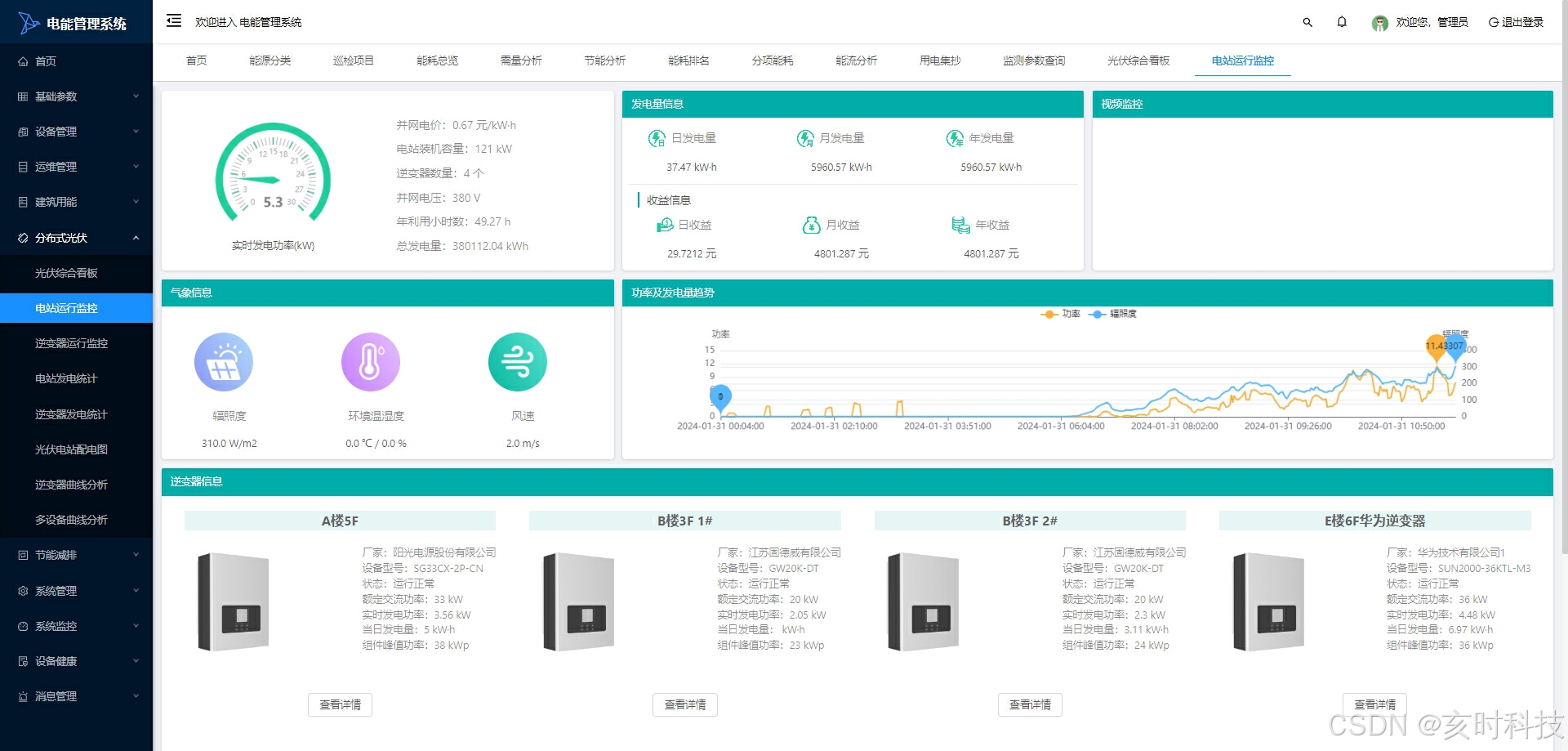Image resolution: width=1568 pixels, height=751 pixels.
Task: Expand 基础参数 menu chevron
Action: click(136, 96)
